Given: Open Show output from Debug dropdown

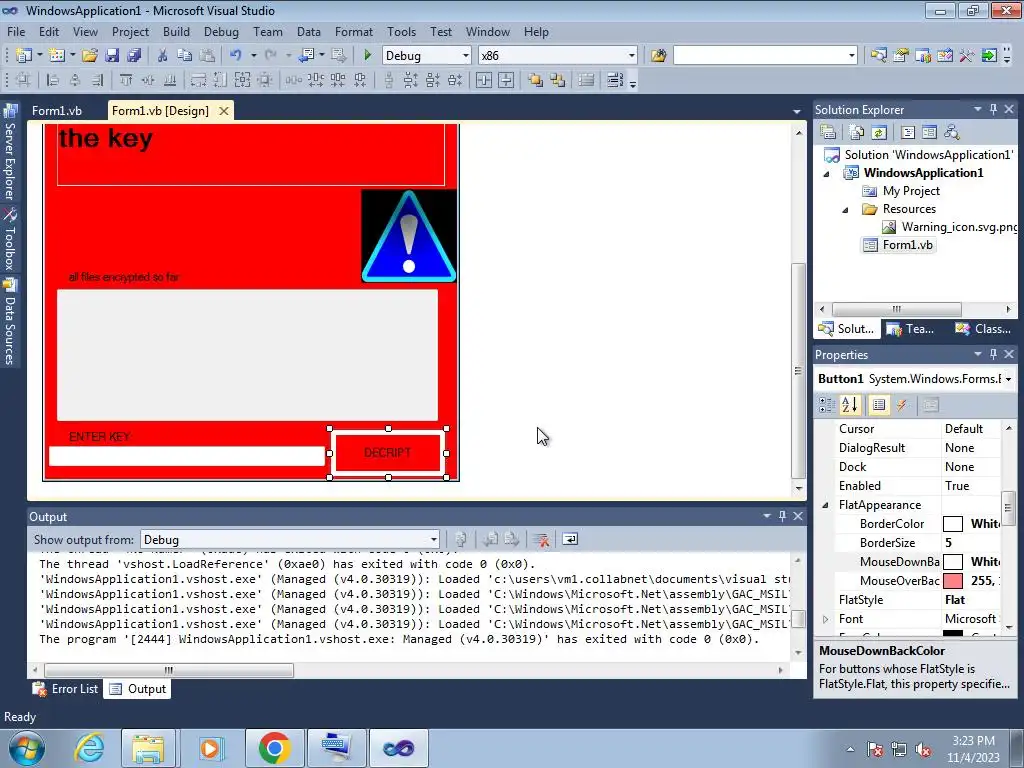Looking at the screenshot, I should click(x=433, y=539).
